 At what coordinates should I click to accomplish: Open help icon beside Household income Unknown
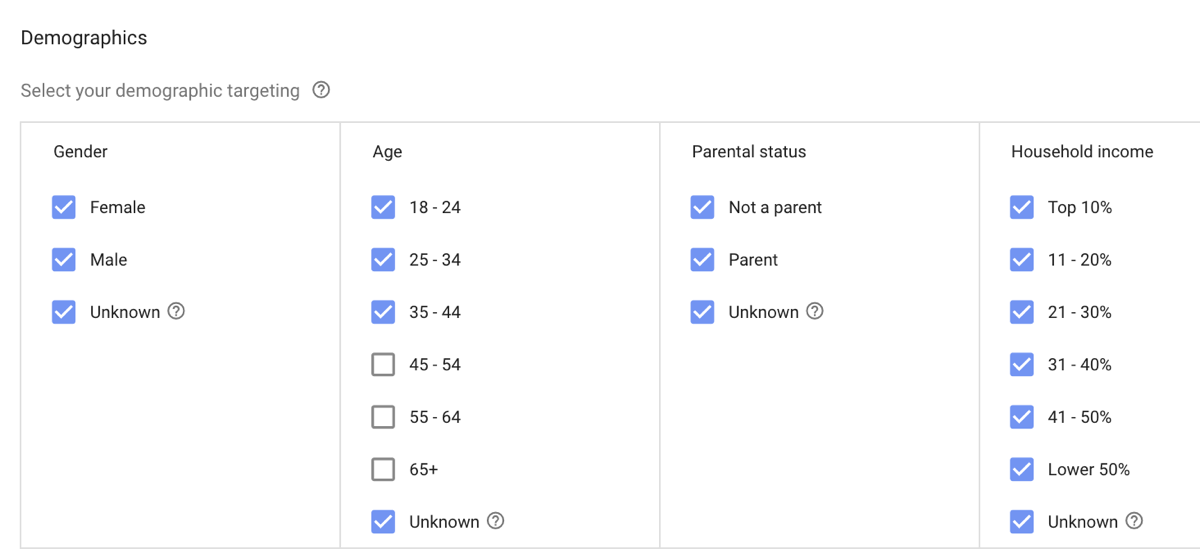coord(1134,521)
